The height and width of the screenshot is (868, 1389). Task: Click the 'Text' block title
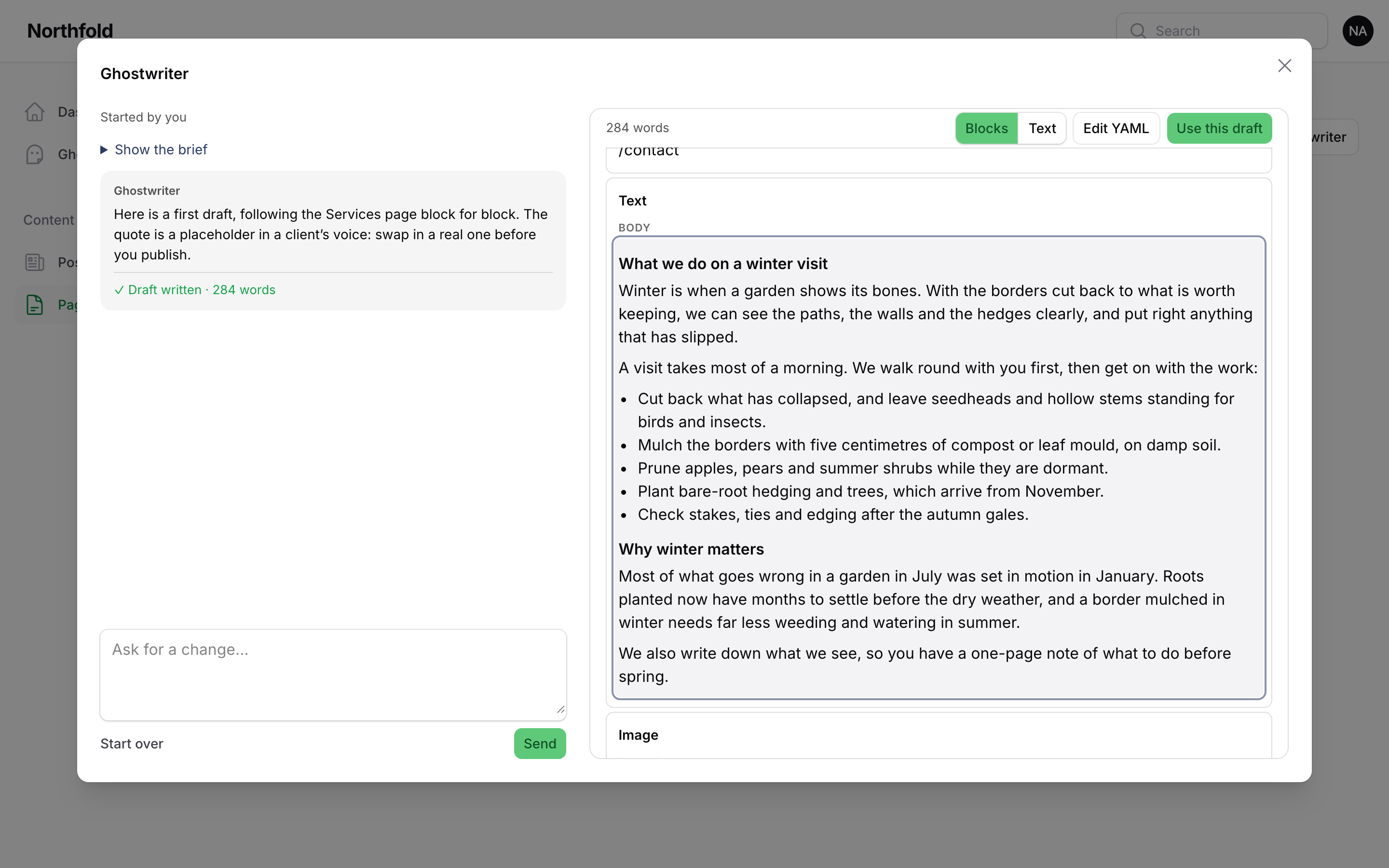point(632,200)
